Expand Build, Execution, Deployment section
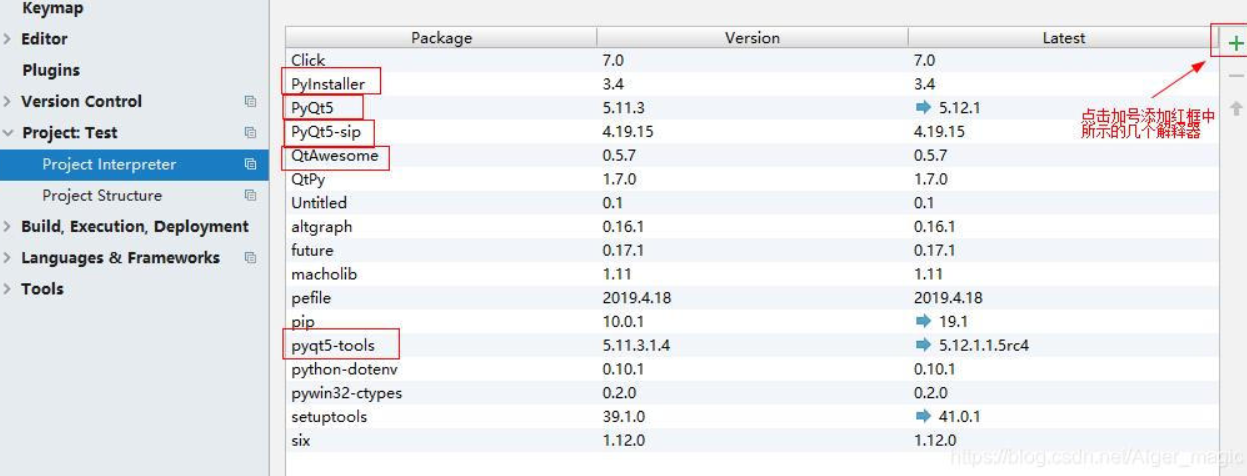This screenshot has width=1247, height=476. (x=7, y=227)
